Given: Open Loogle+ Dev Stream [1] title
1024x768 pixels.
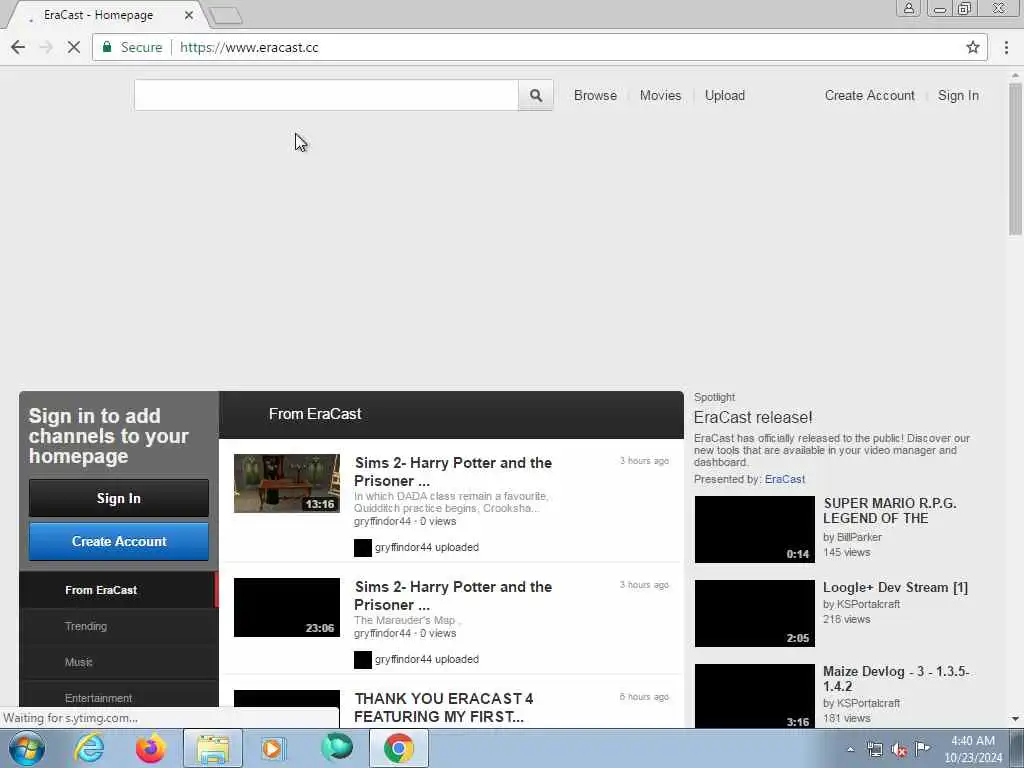Looking at the screenshot, I should point(895,587).
